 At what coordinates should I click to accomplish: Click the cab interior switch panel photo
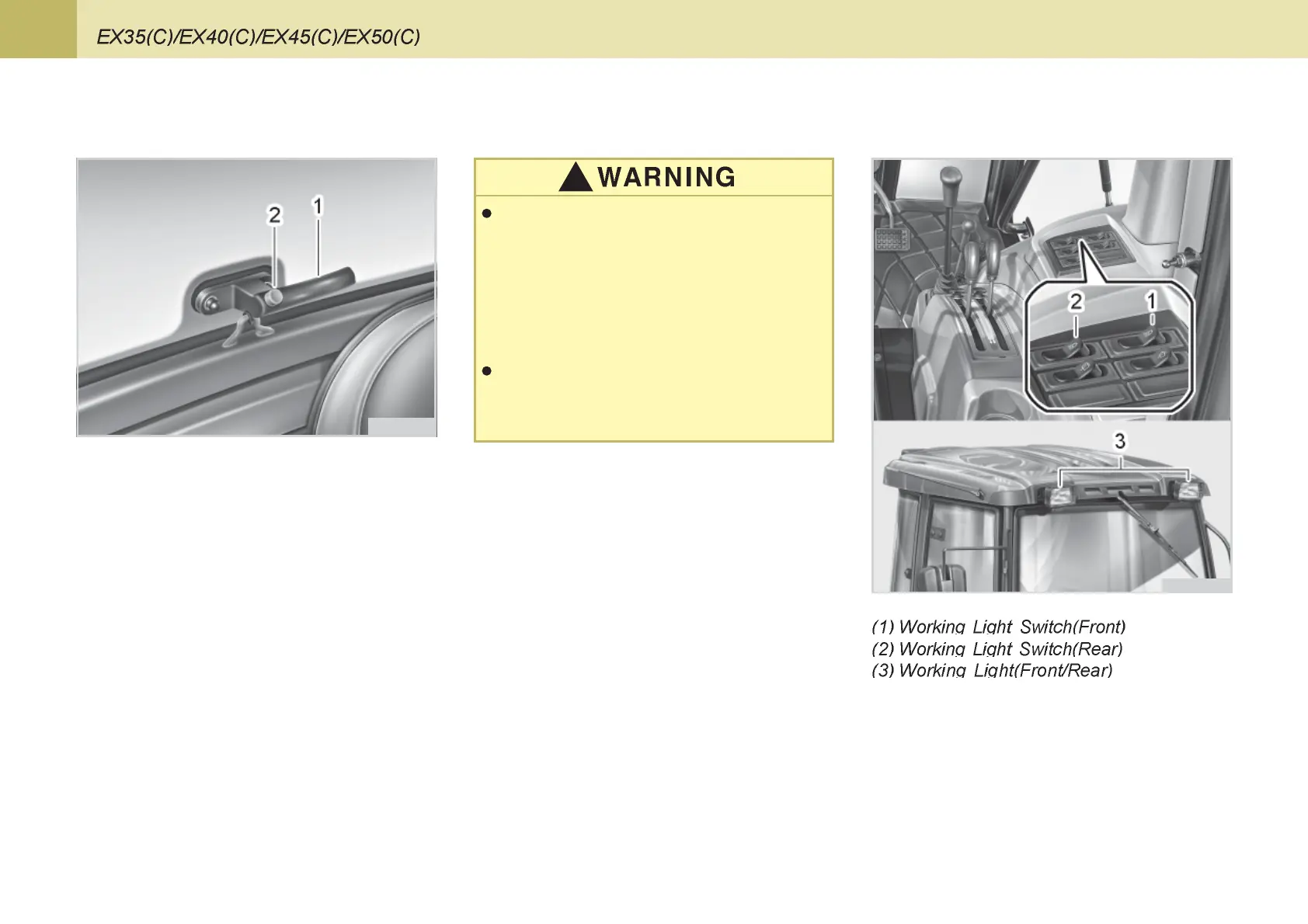point(1052,290)
